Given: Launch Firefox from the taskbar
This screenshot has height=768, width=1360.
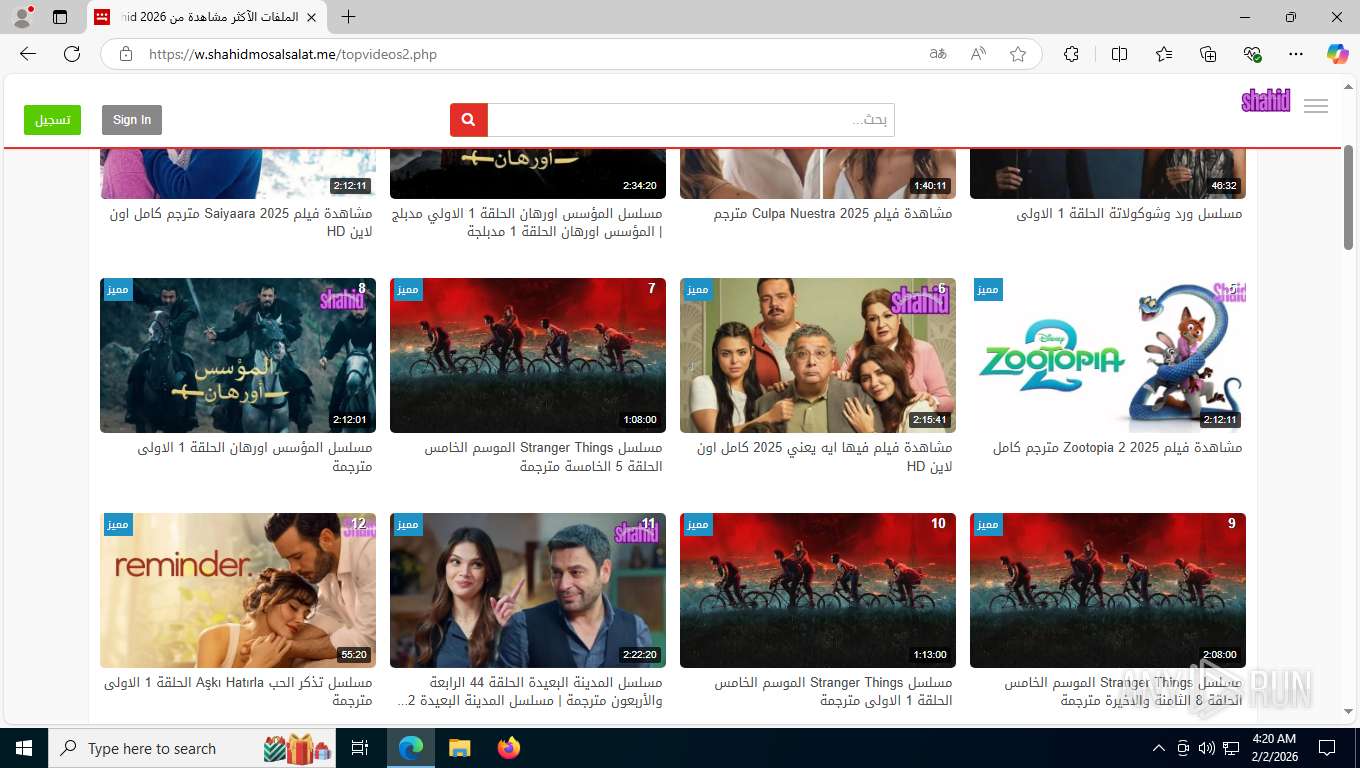Looking at the screenshot, I should (509, 748).
